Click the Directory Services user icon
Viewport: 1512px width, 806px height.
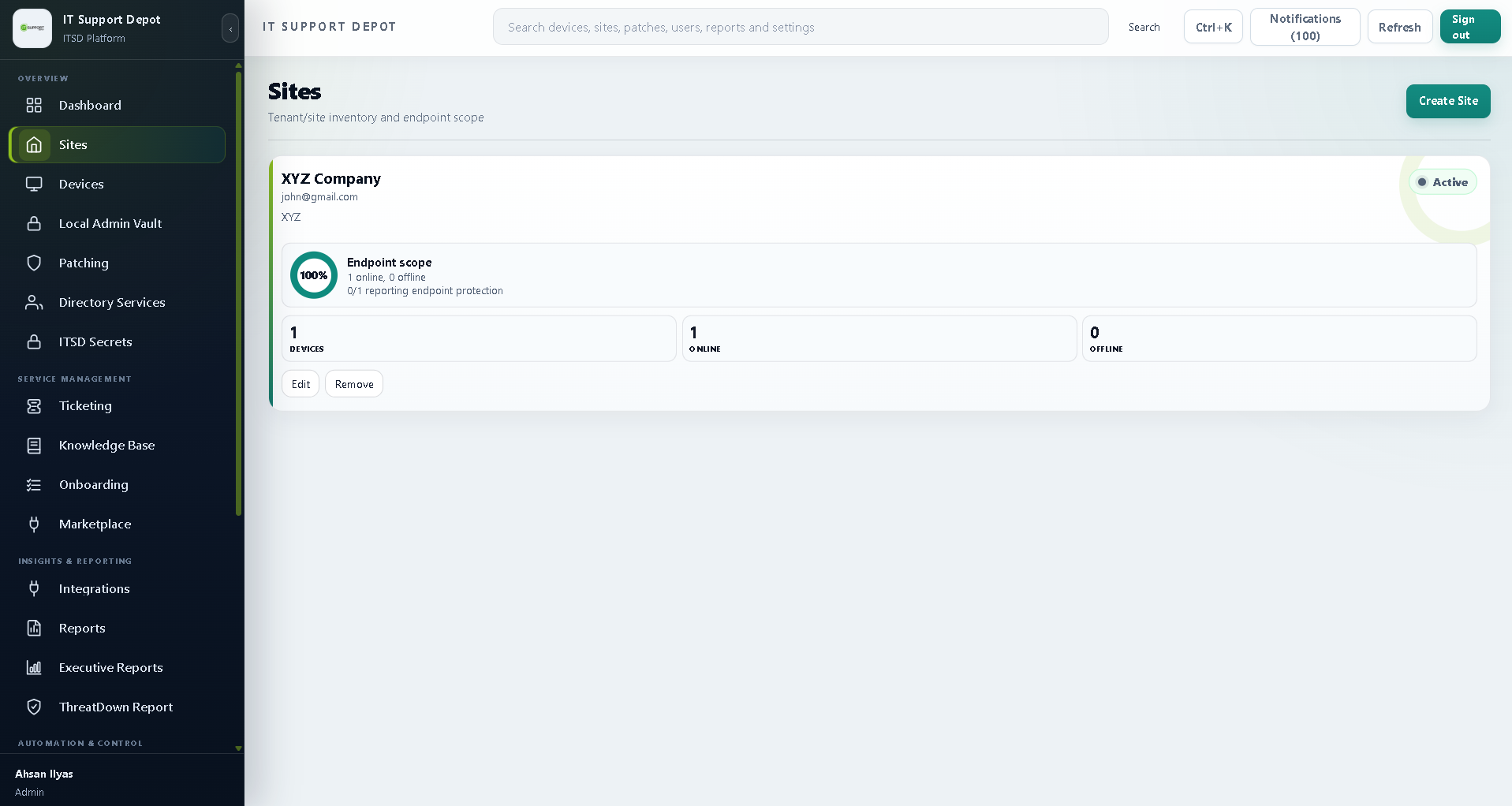[34, 302]
